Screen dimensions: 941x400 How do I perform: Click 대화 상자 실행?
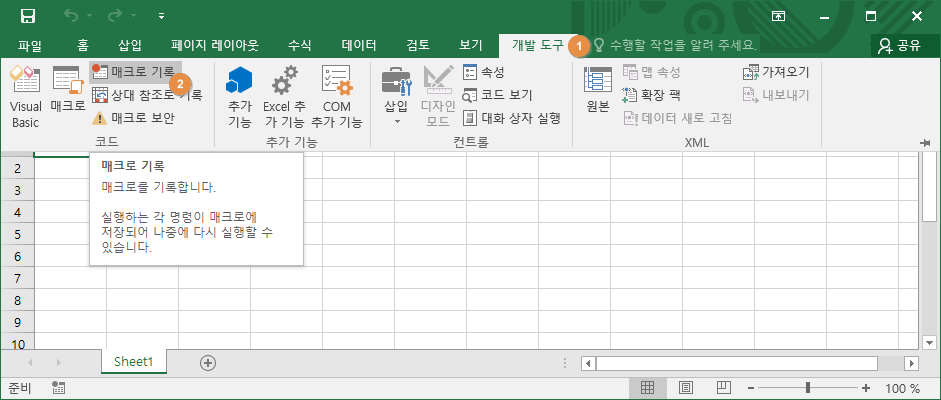[x=511, y=118]
